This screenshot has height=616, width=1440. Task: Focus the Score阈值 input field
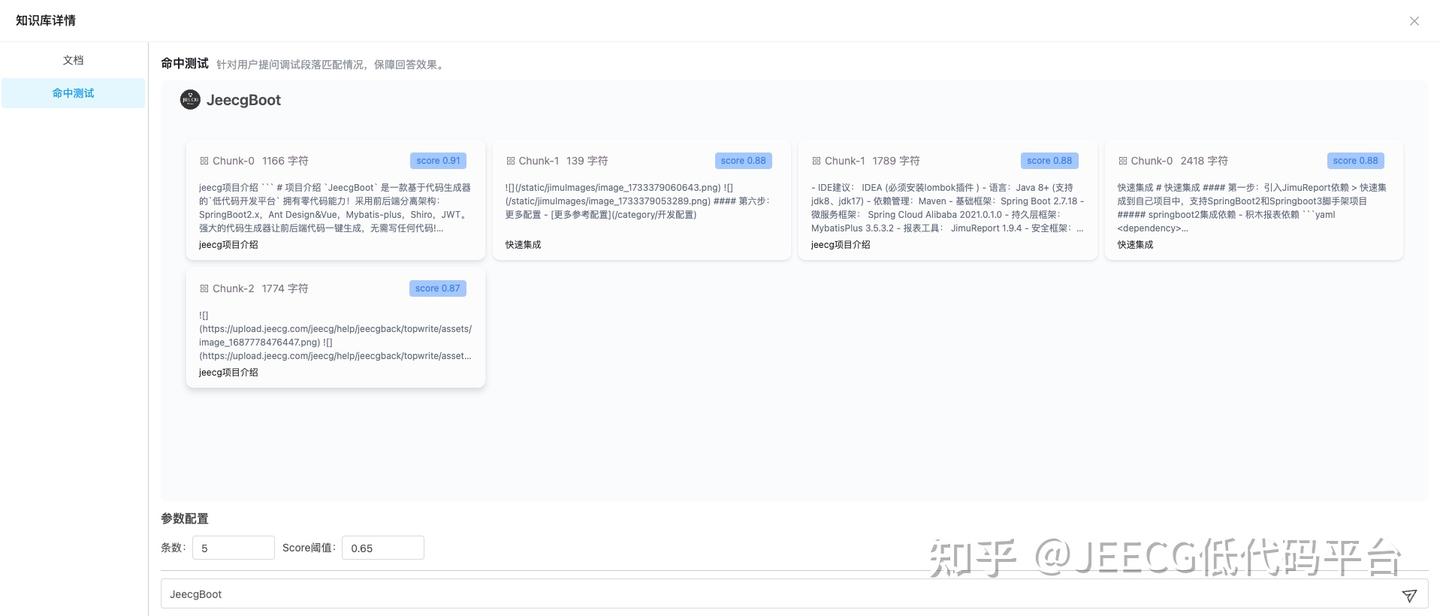383,548
